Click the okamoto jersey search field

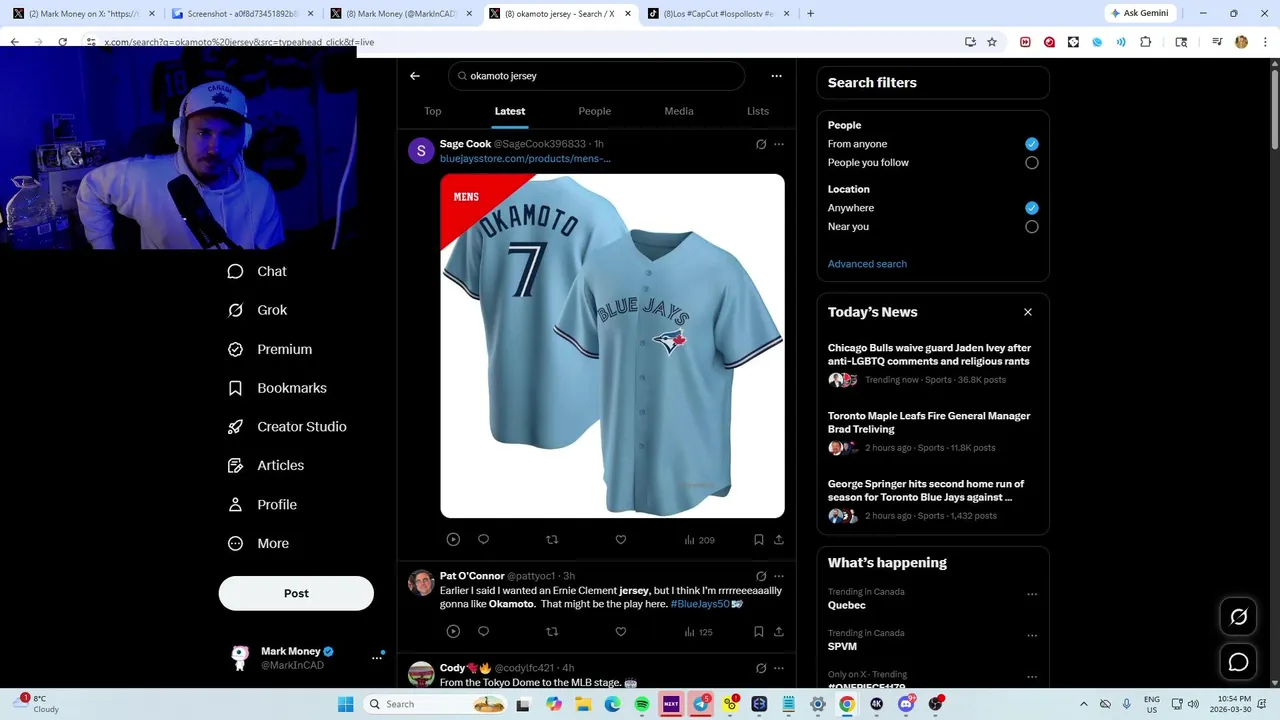[x=596, y=76]
